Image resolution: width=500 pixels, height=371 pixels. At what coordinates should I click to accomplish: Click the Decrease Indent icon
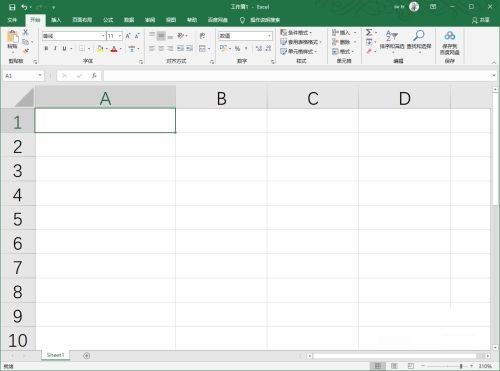(180, 49)
